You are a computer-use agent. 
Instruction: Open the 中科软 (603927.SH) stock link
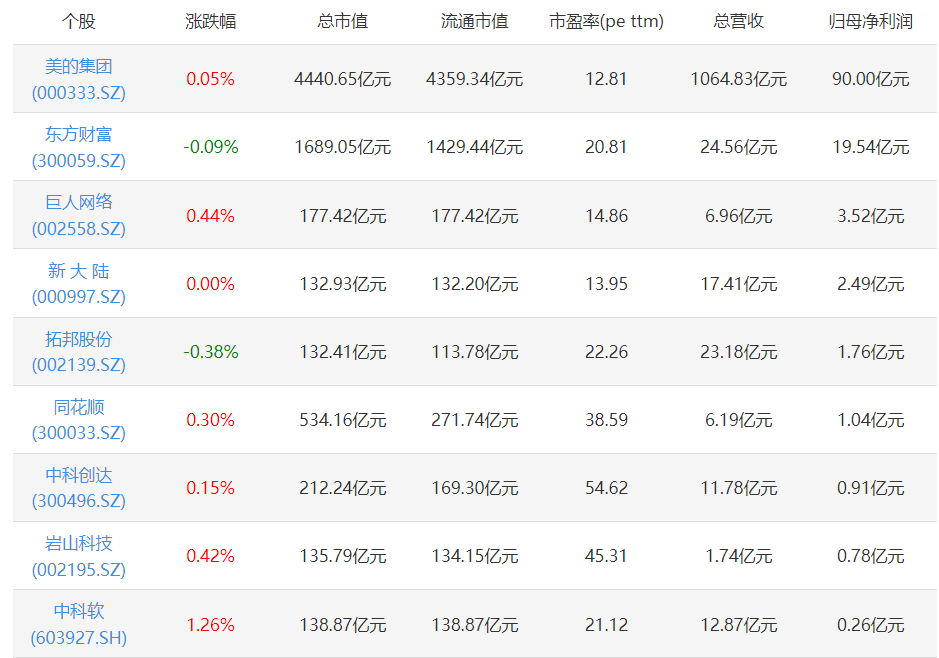(78, 624)
